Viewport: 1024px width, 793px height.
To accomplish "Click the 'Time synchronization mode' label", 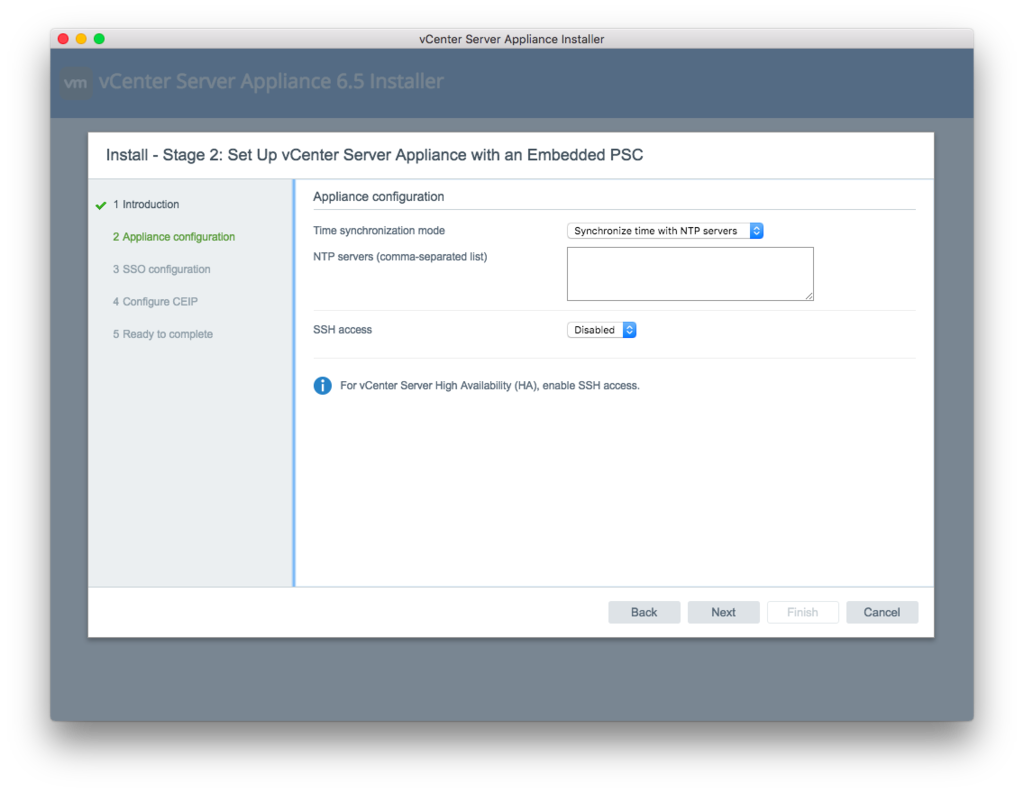I will click(379, 231).
